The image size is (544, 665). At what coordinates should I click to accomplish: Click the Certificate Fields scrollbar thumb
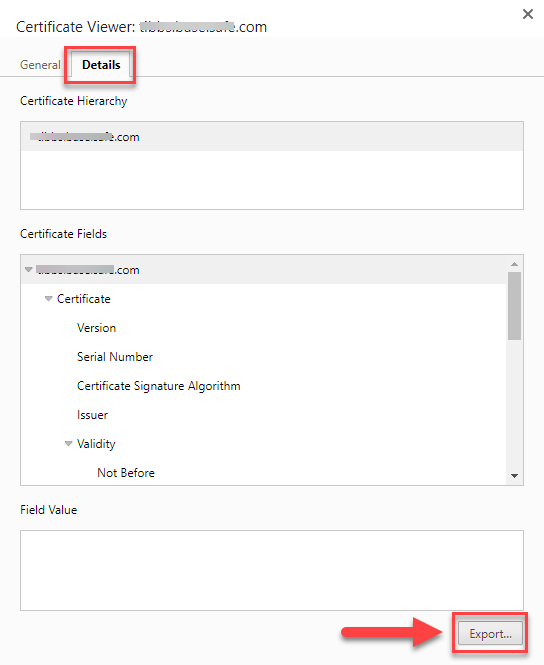pos(514,306)
